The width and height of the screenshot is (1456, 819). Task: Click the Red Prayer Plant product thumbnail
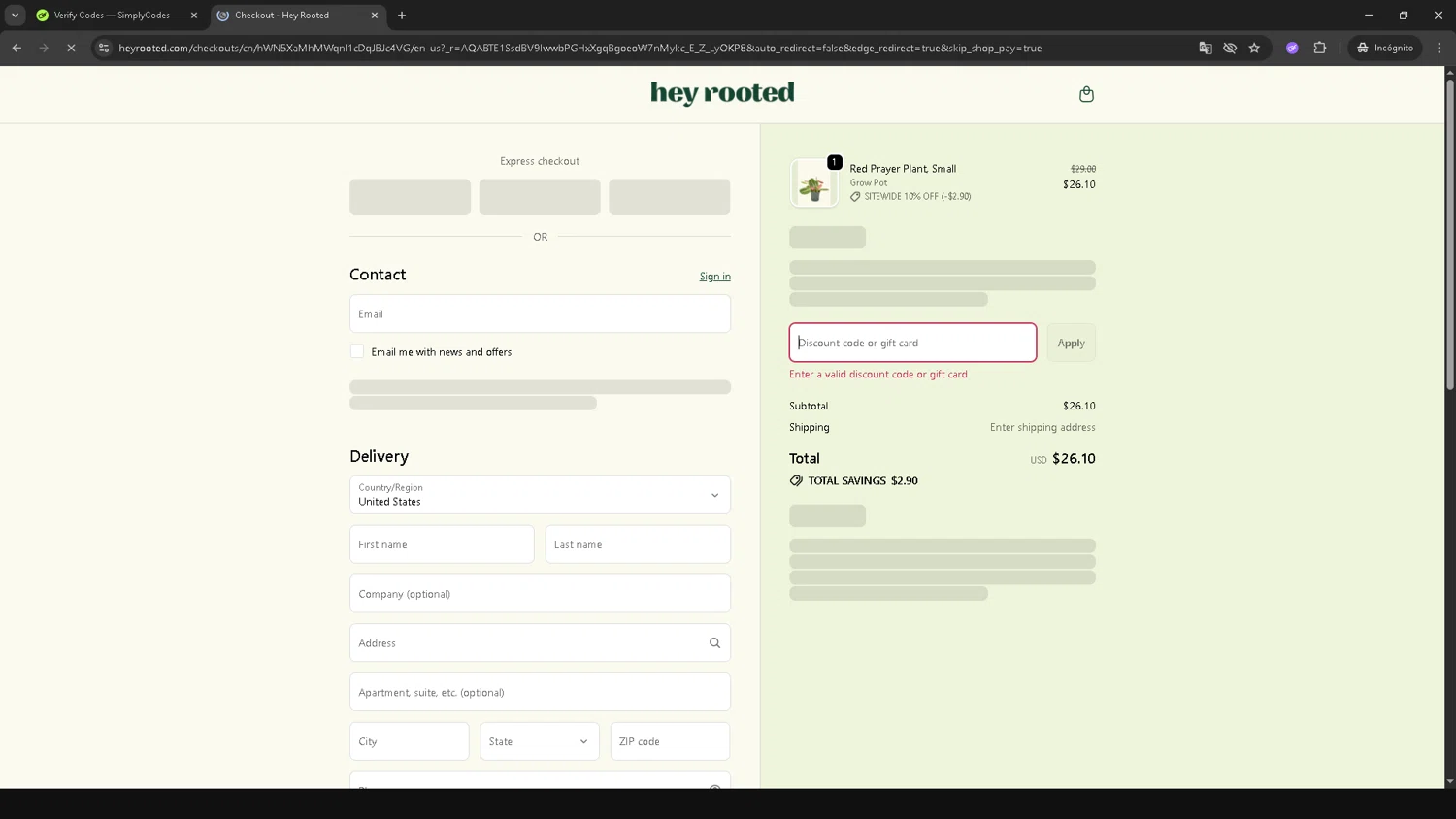(813, 182)
